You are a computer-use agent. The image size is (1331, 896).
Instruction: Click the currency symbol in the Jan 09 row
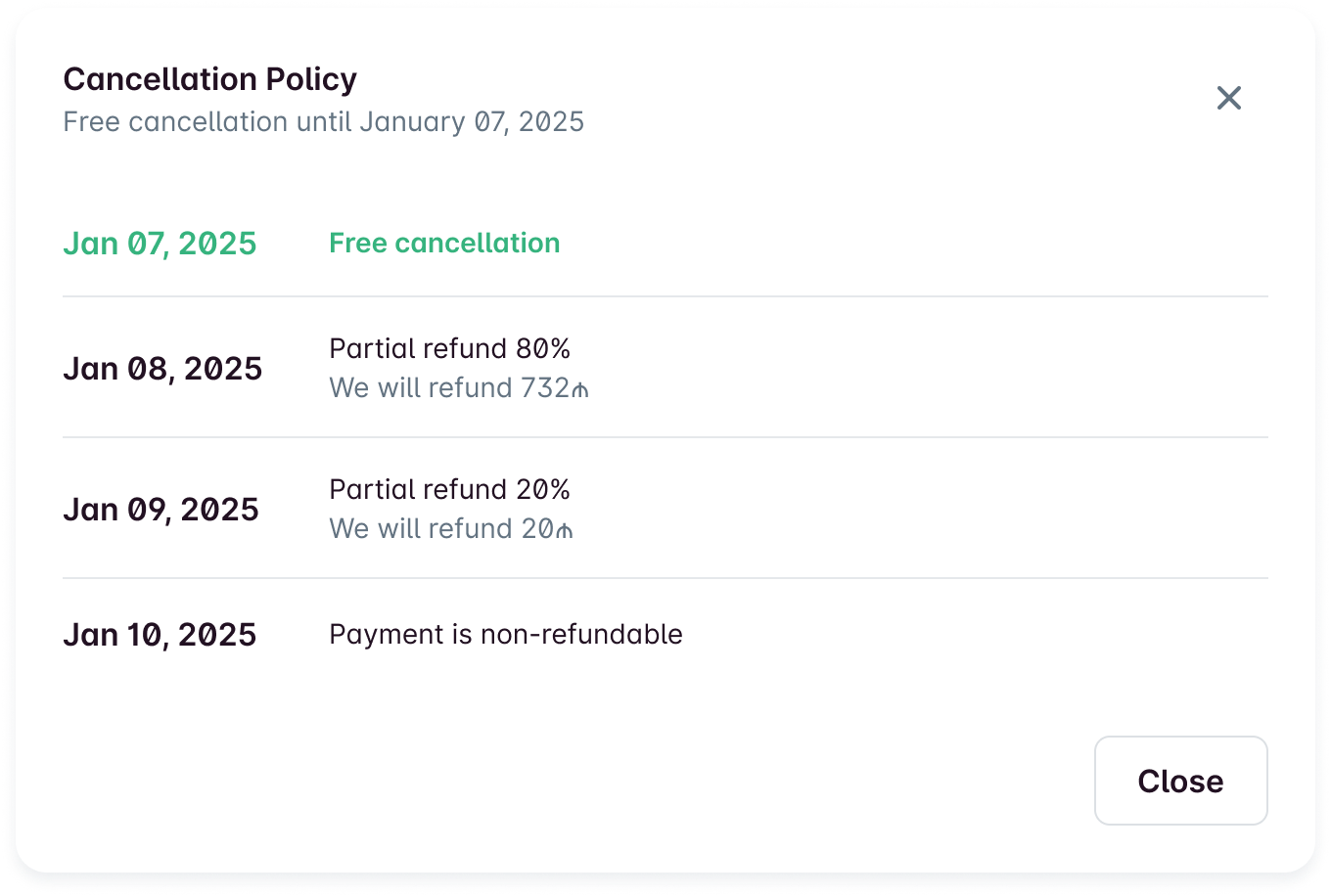pos(565,530)
